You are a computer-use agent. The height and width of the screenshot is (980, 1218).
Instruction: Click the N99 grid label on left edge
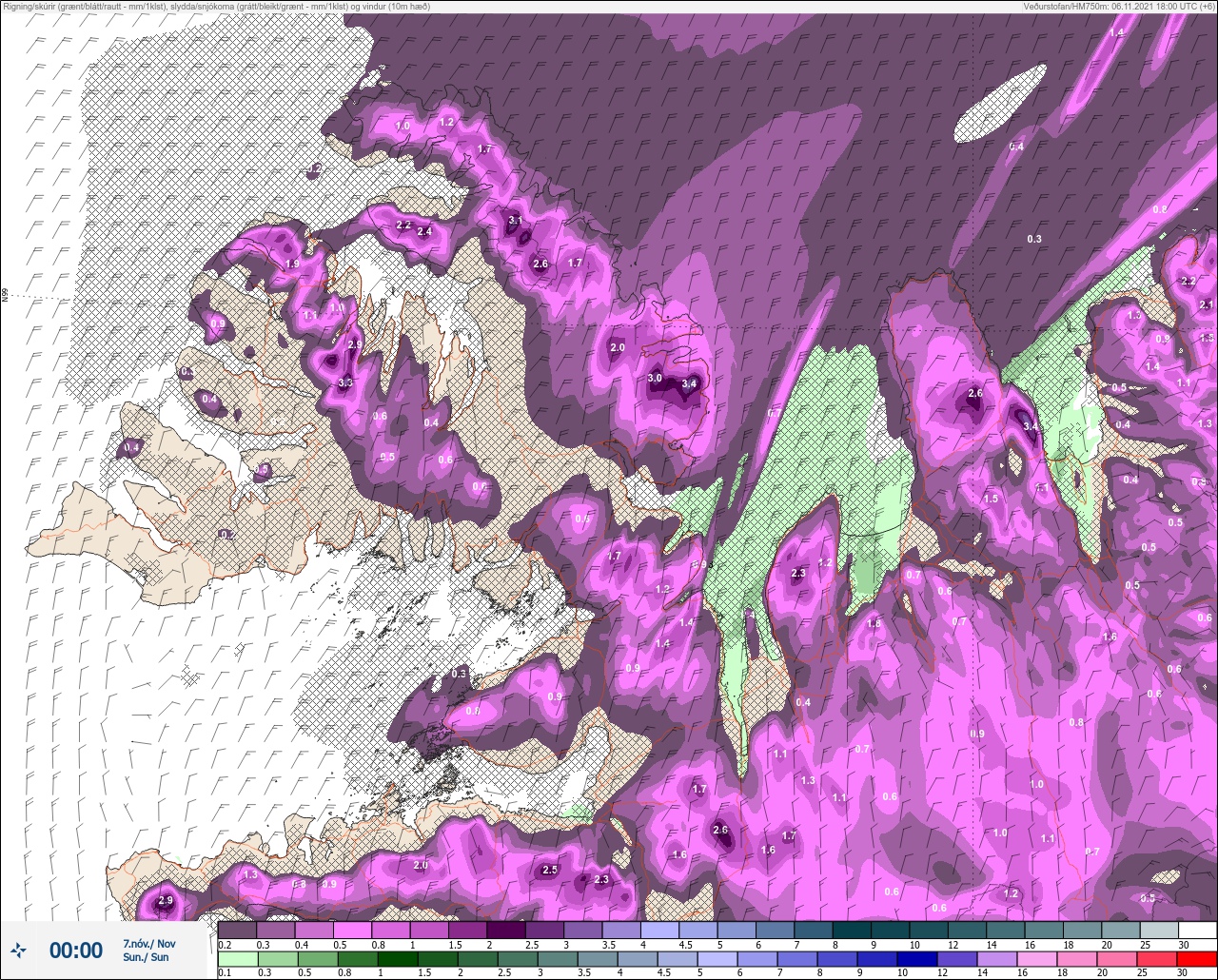click(x=5, y=296)
